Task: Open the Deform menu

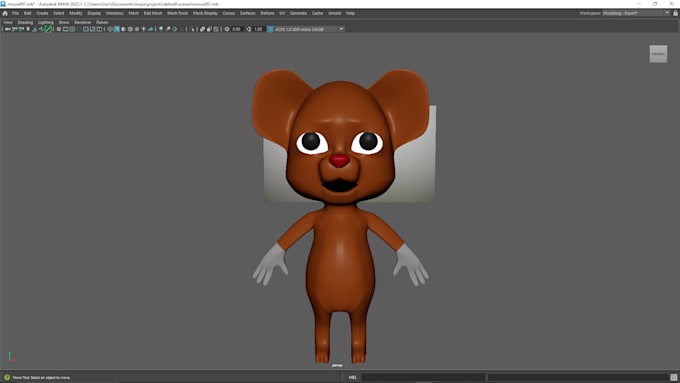Action: point(267,13)
